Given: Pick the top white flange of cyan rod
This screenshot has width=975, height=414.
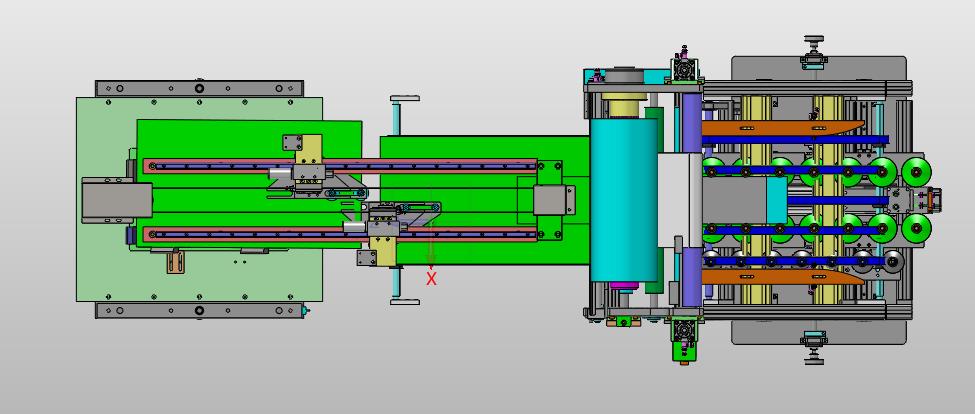Looking at the screenshot, I should pyautogui.click(x=405, y=98).
